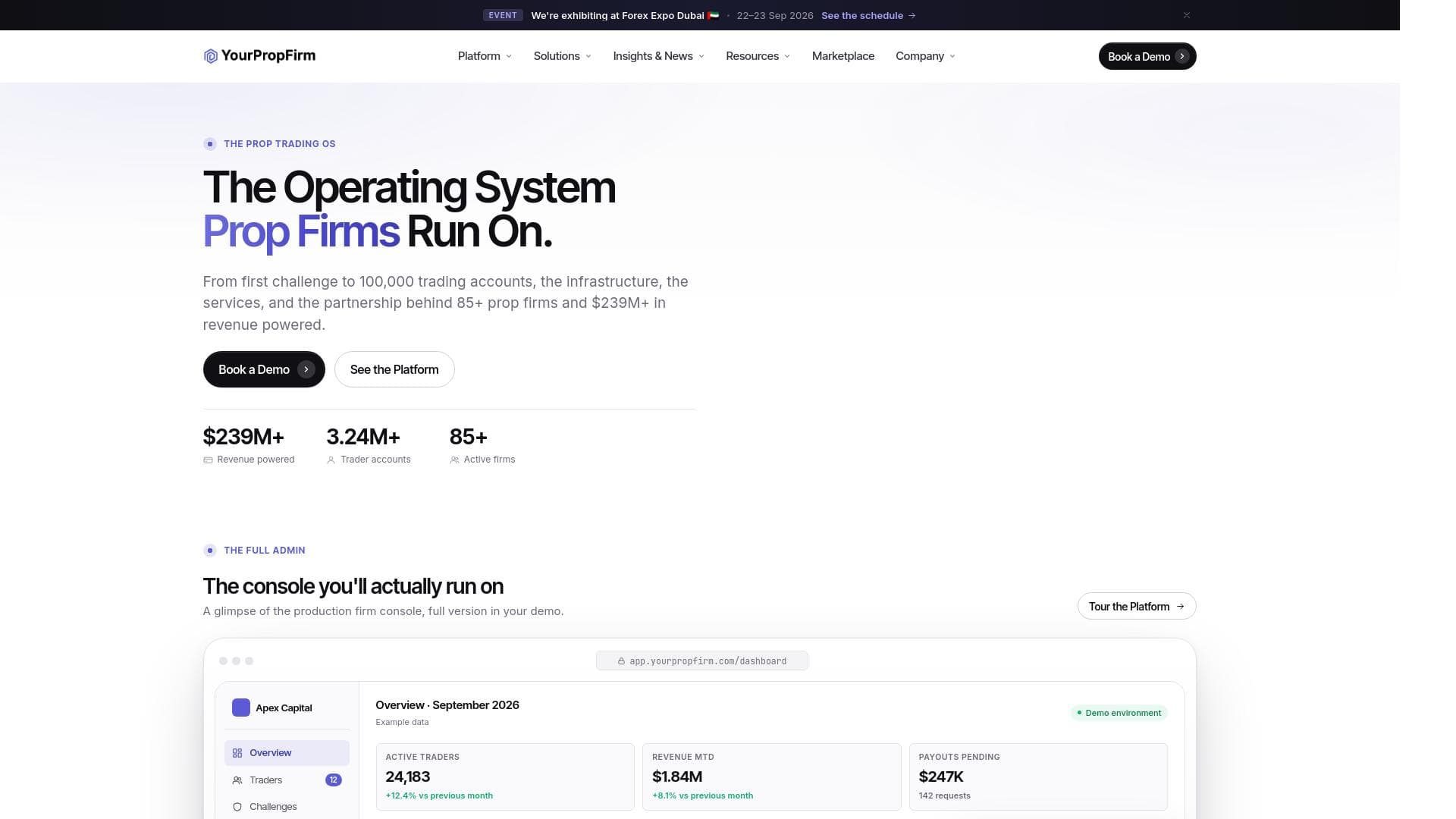Click the Overview grid icon
1456x819 pixels.
click(237, 753)
